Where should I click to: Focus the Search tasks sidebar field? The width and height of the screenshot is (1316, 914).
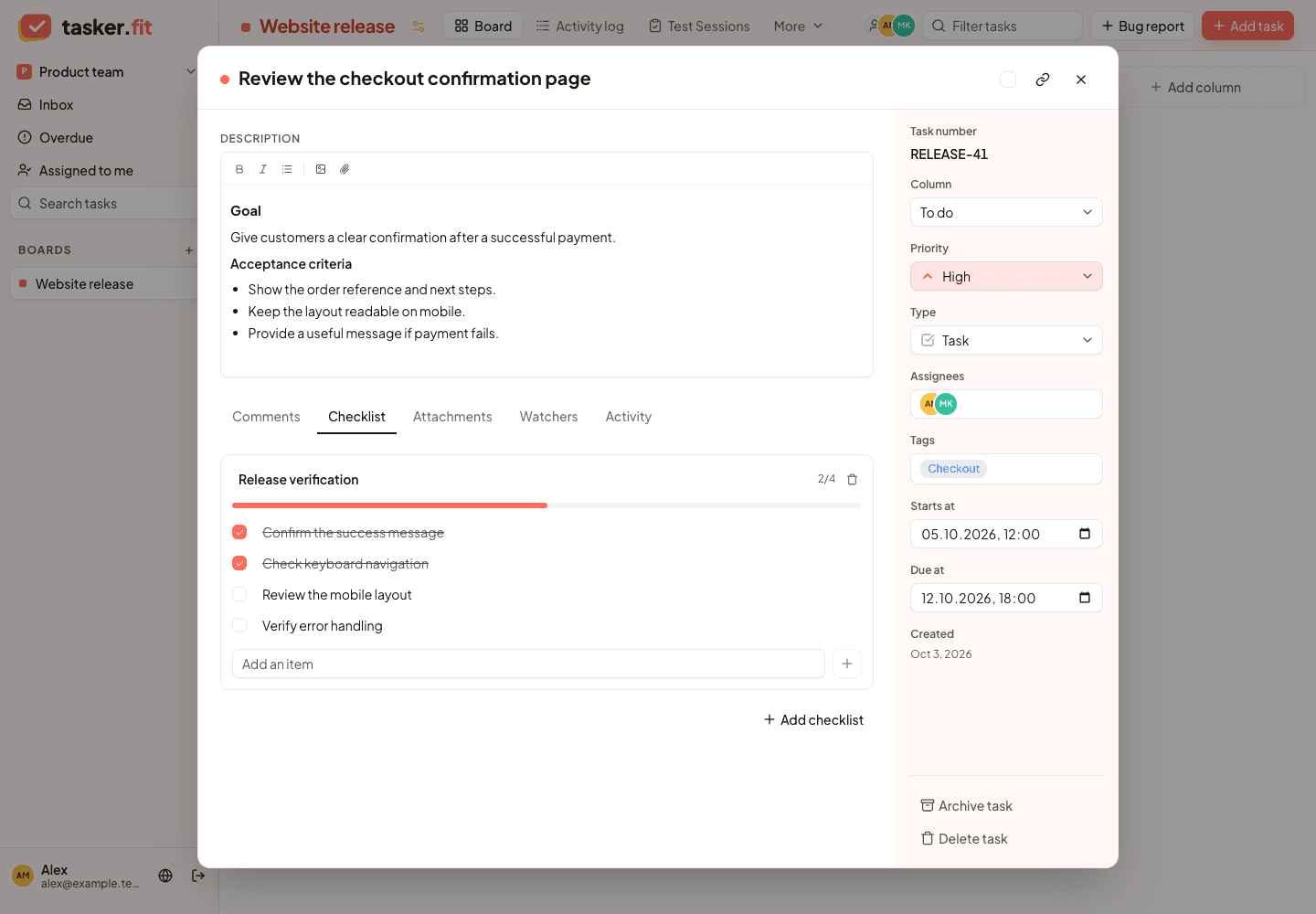(x=104, y=204)
